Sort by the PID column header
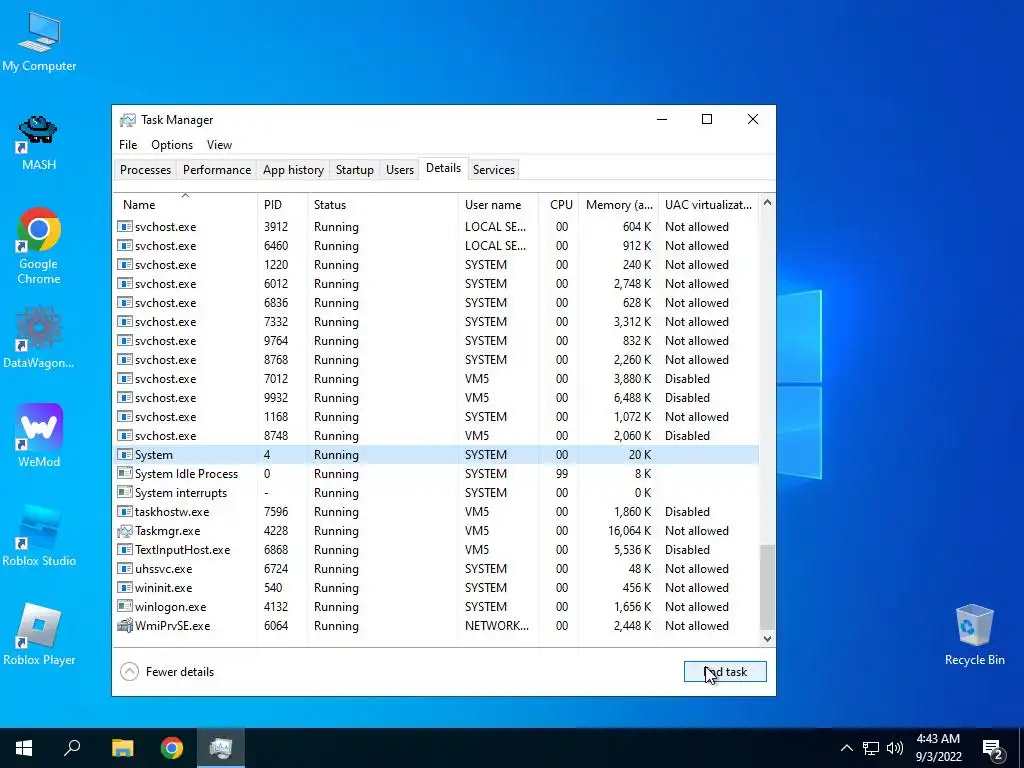 (x=282, y=204)
